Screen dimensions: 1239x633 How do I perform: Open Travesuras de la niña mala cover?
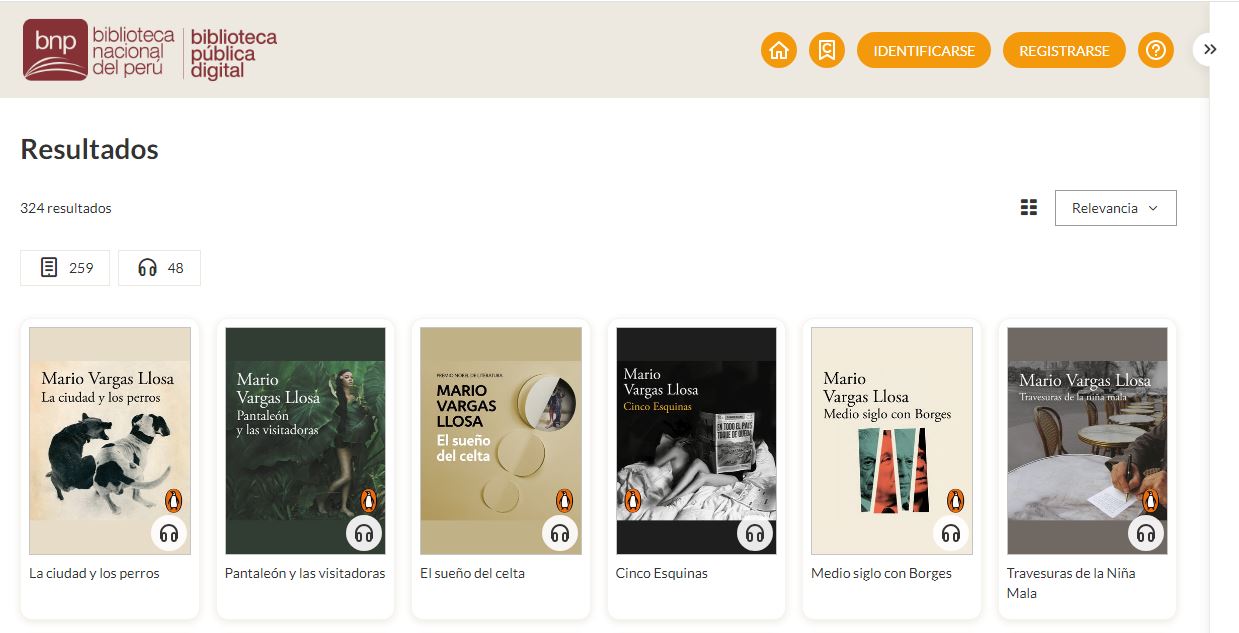click(x=1087, y=441)
